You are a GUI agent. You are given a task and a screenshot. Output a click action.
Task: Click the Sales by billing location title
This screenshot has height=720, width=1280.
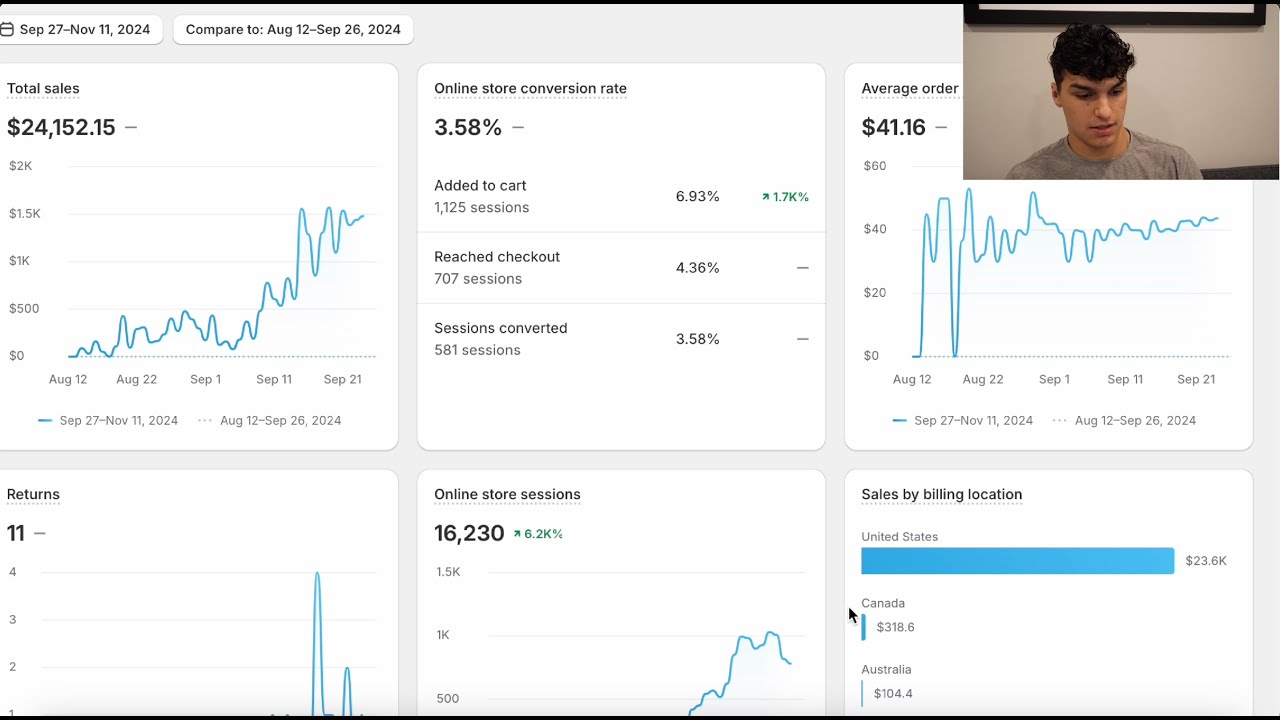point(941,495)
